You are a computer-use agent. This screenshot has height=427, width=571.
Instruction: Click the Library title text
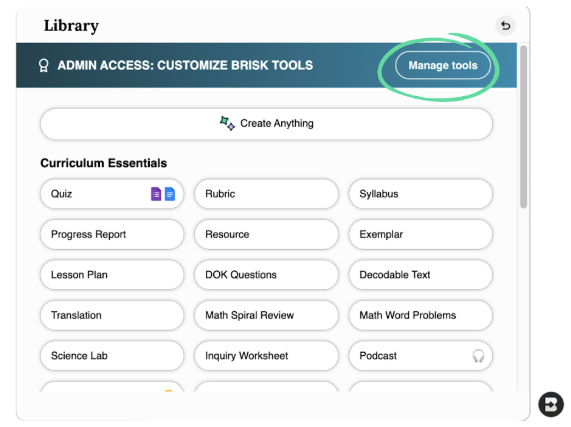(71, 26)
